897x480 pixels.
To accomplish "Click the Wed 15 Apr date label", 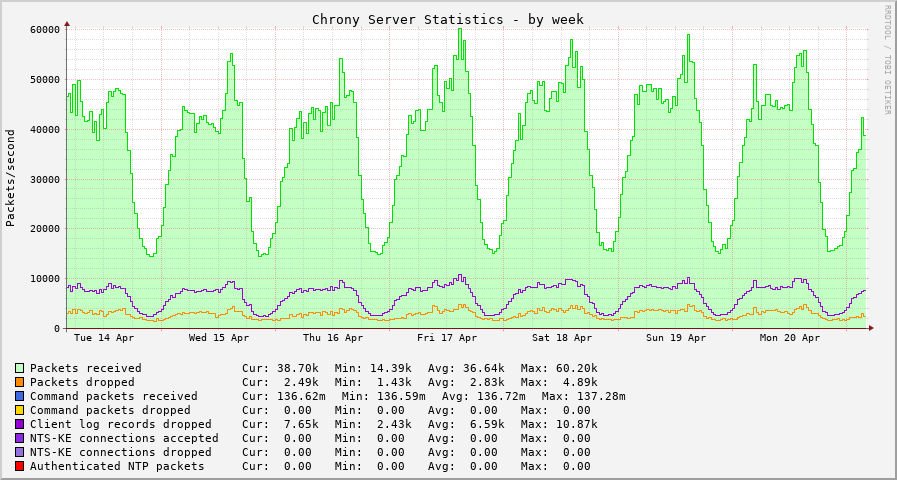I will point(219,338).
